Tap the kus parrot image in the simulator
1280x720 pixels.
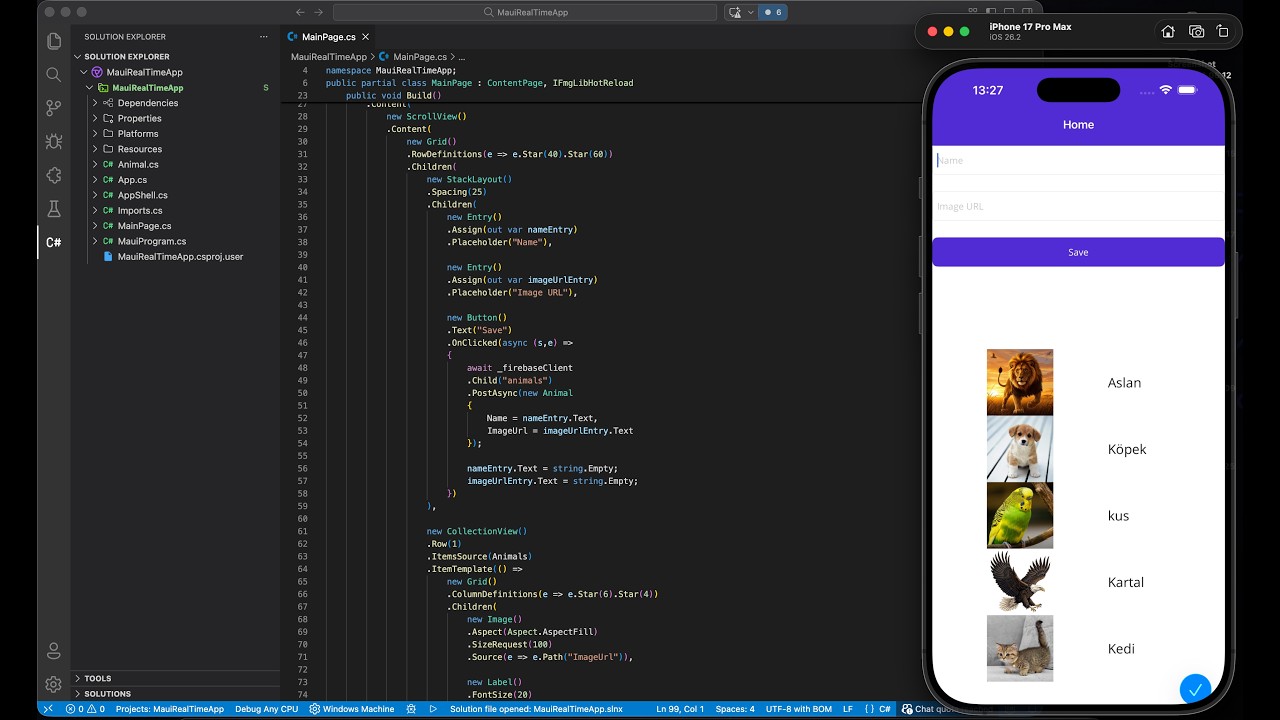click(x=1020, y=515)
